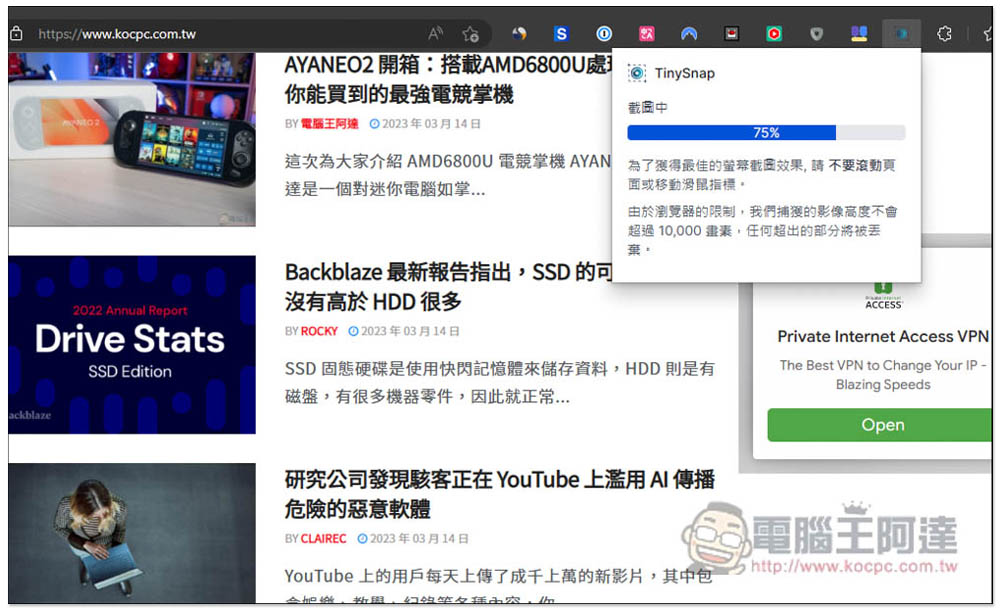Open the gray shield extension icon
1000x611 pixels.
[x=816, y=34]
